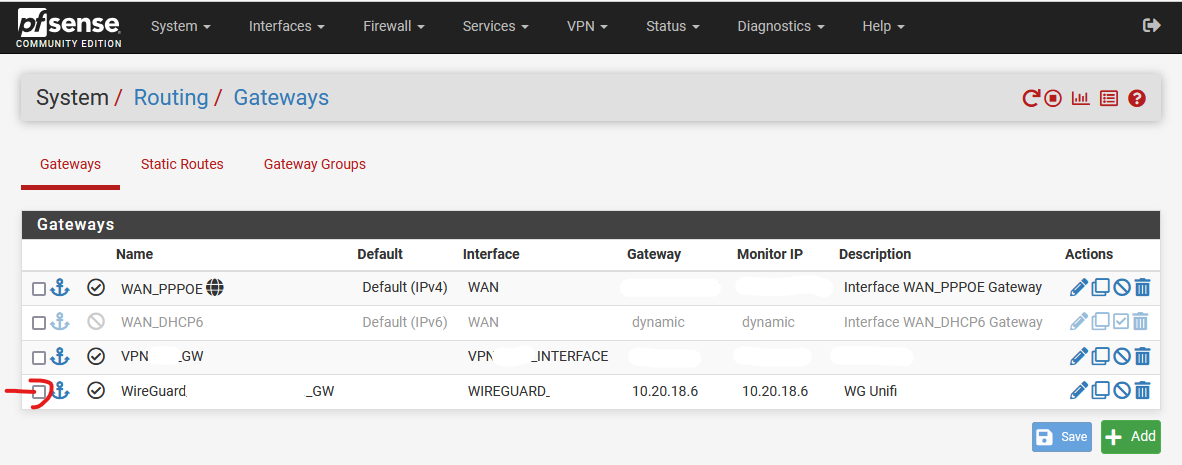Viewport: 1182px width, 465px height.
Task: Expand the System dropdown menu
Action: pyautogui.click(x=181, y=26)
